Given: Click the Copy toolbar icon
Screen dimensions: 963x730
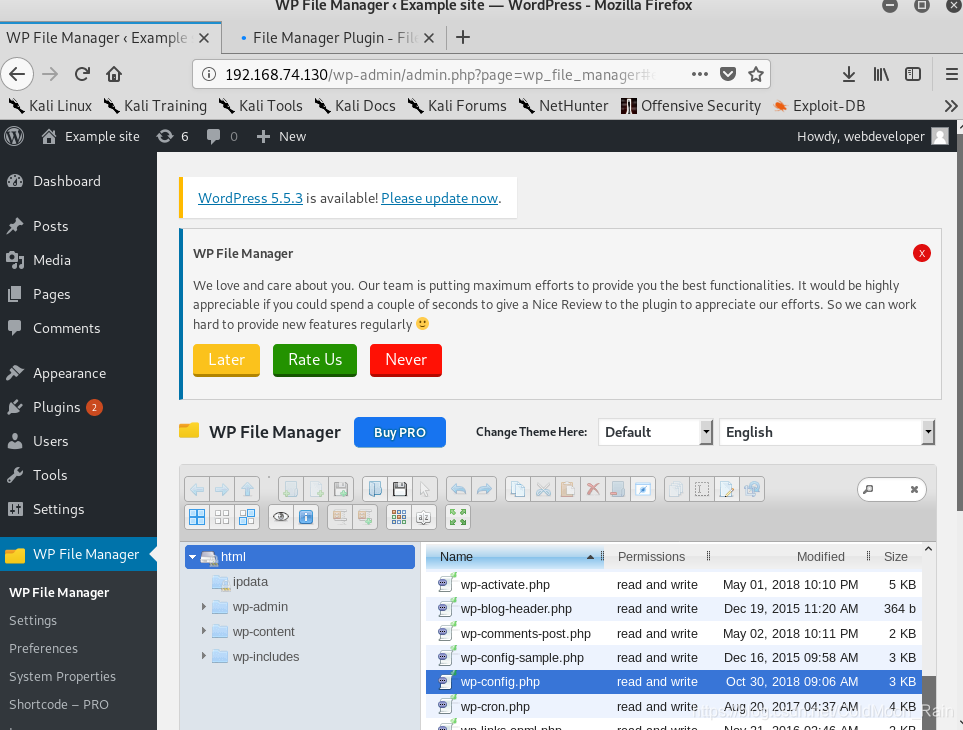Looking at the screenshot, I should point(518,489).
